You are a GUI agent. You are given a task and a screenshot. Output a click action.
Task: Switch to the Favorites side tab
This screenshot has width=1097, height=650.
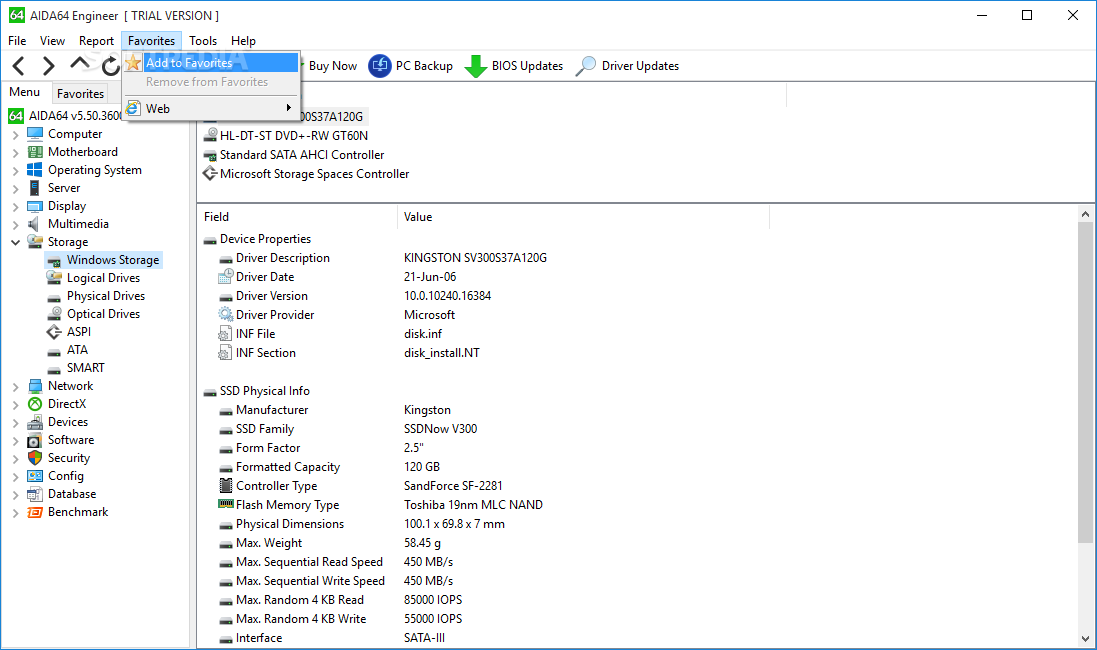pos(80,93)
